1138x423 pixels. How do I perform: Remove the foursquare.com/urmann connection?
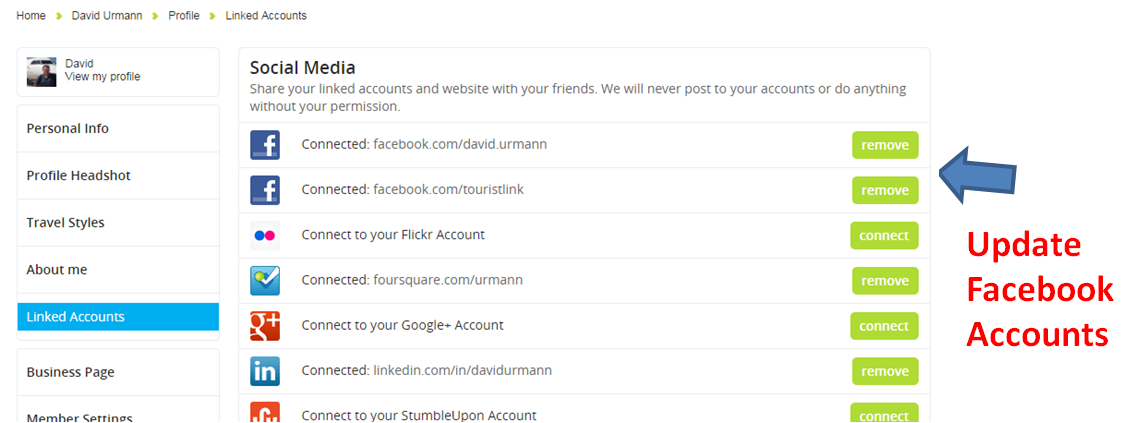[885, 281]
